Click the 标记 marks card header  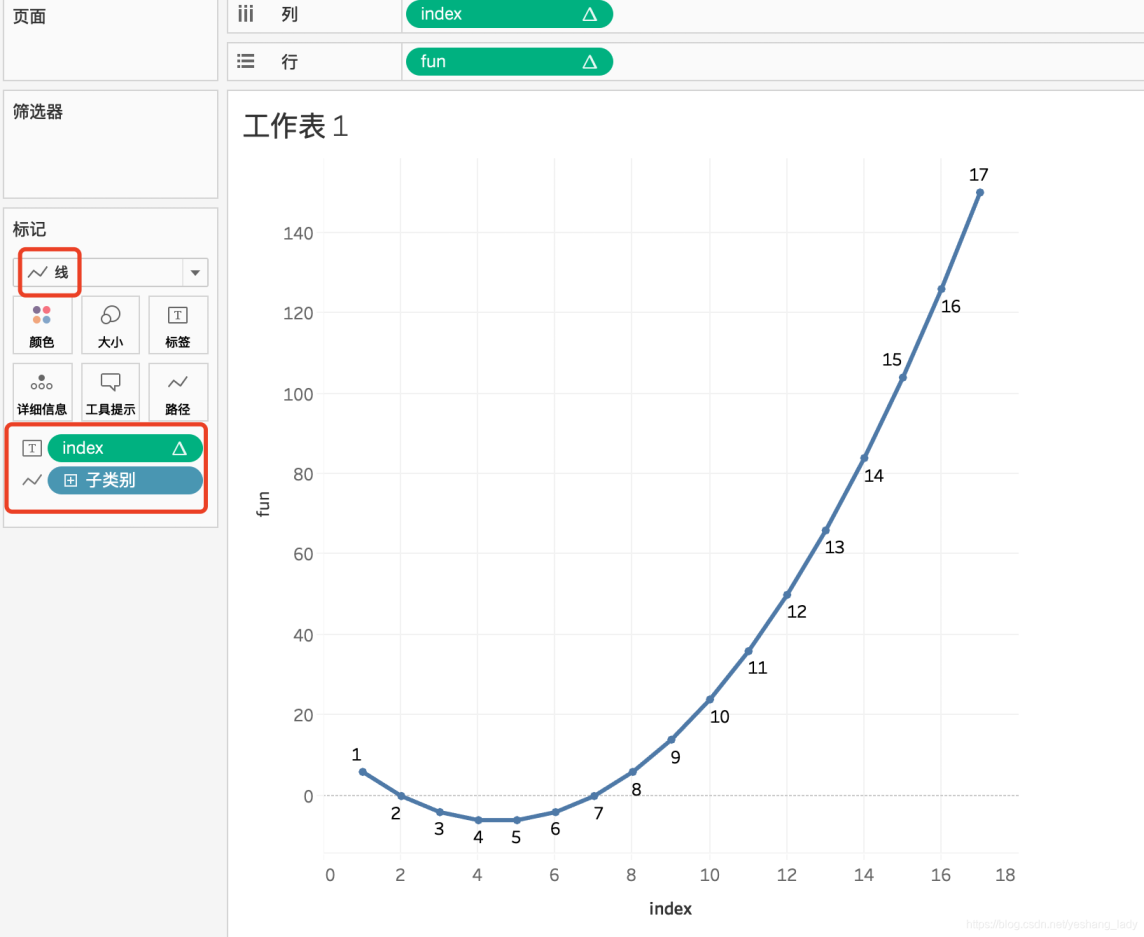pos(29,229)
